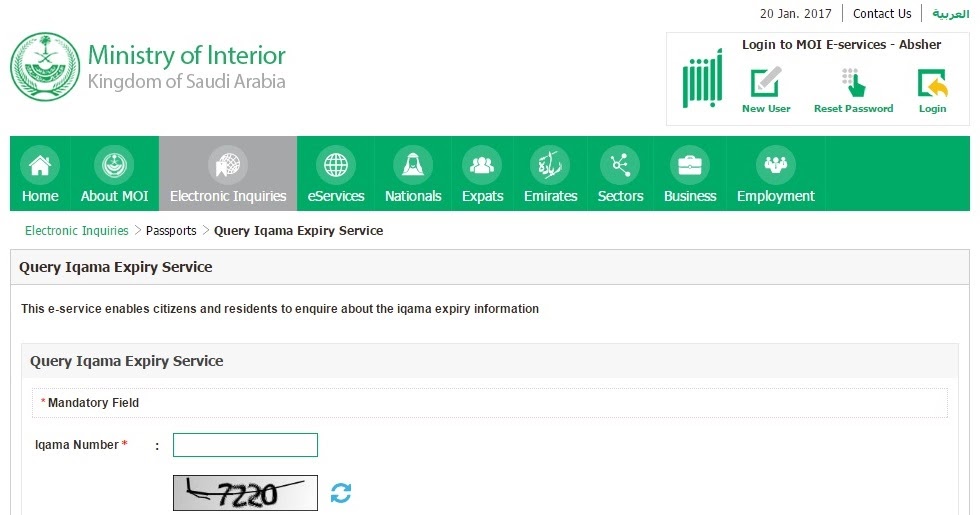Image resolution: width=980 pixels, height=515 pixels.
Task: Click the Ministry of Interior emblem logo
Action: [x=45, y=66]
